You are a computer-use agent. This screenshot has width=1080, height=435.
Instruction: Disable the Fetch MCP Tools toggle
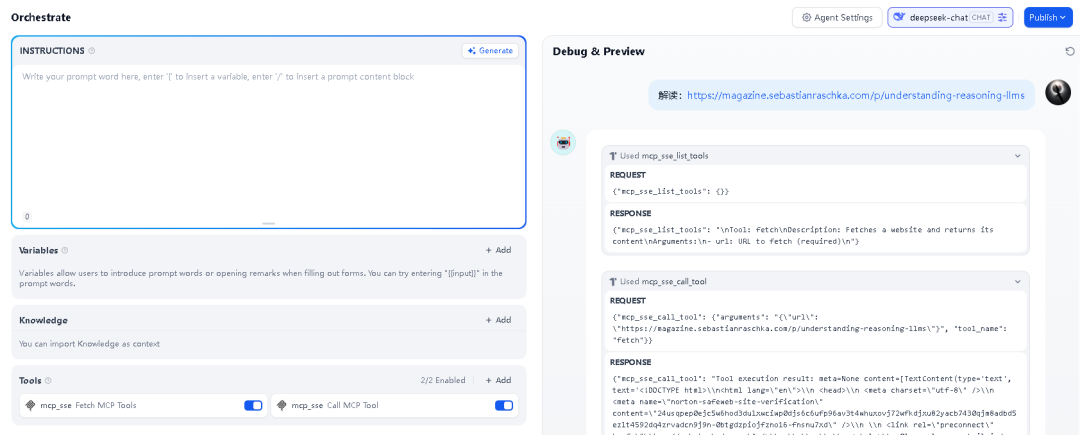253,405
